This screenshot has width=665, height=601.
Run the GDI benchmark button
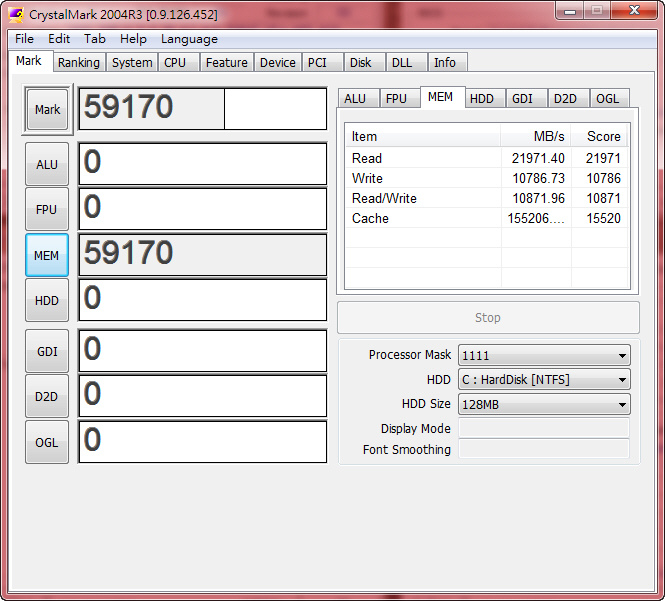click(47, 351)
